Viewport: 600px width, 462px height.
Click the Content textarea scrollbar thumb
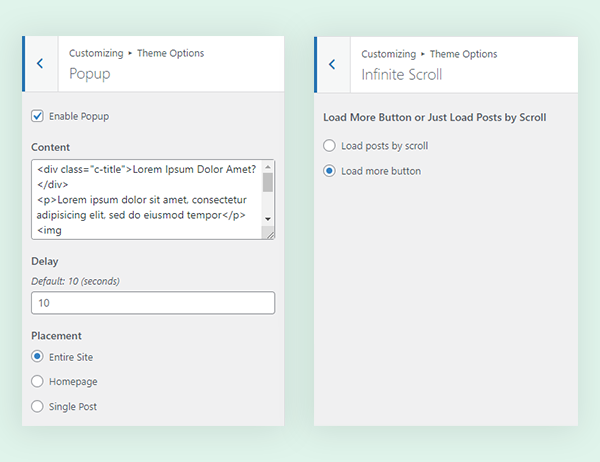click(268, 182)
